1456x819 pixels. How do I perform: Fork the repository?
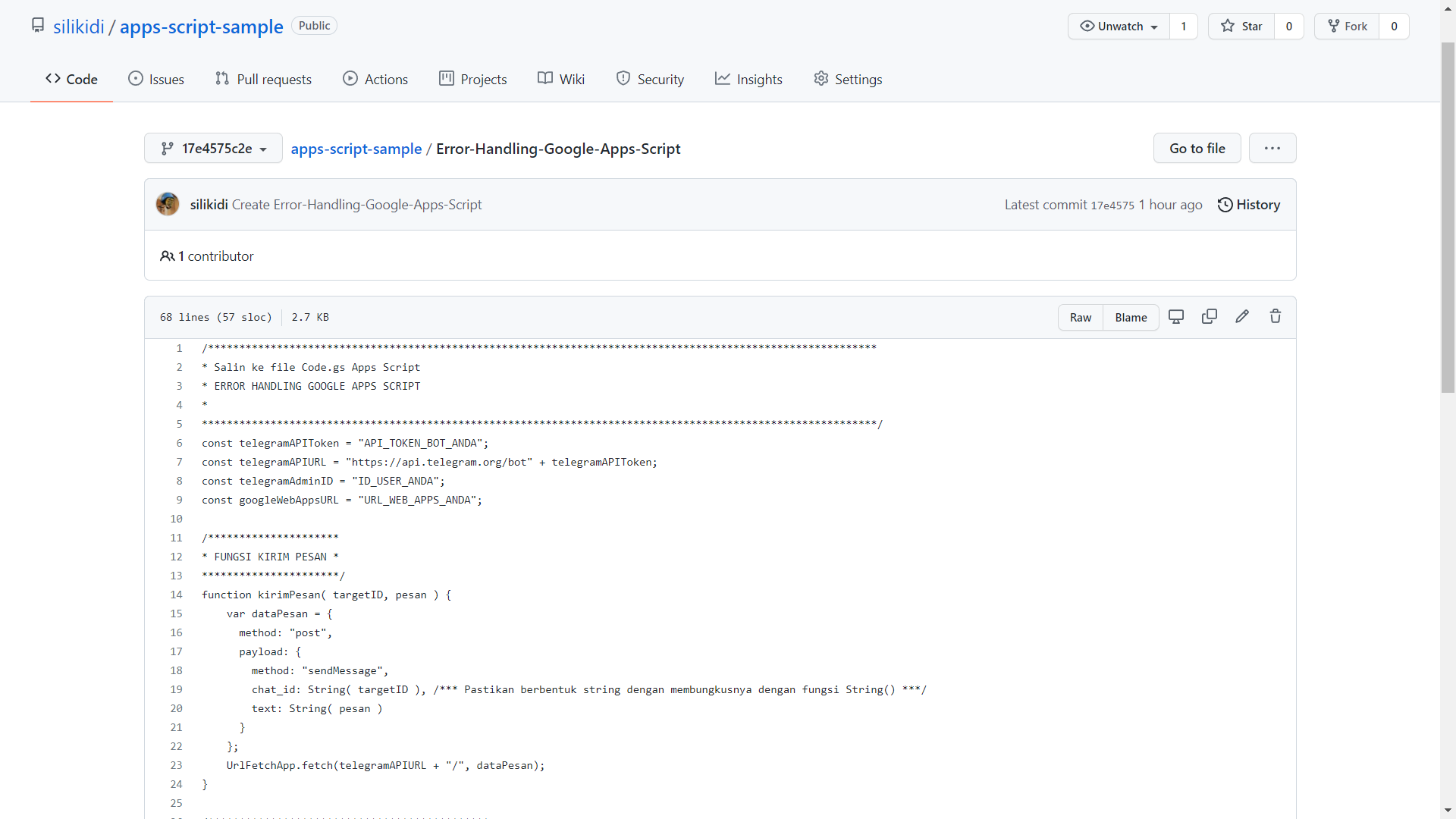coord(1347,27)
